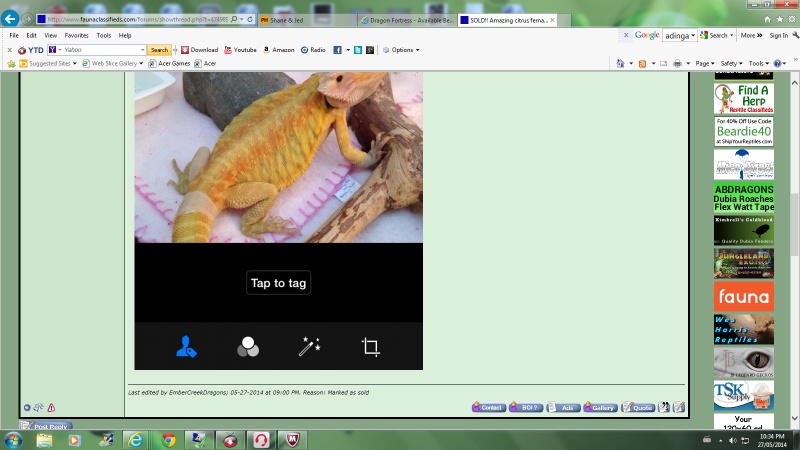This screenshot has height=450, width=800.
Task: Click the Print icon in command bar
Action: (x=678, y=64)
